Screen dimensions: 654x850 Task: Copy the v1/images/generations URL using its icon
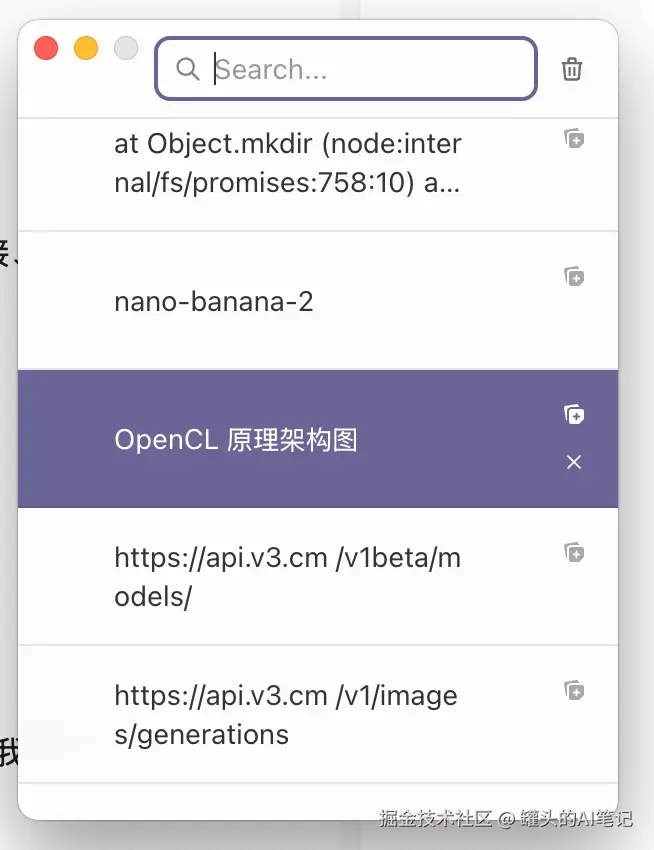point(574,690)
